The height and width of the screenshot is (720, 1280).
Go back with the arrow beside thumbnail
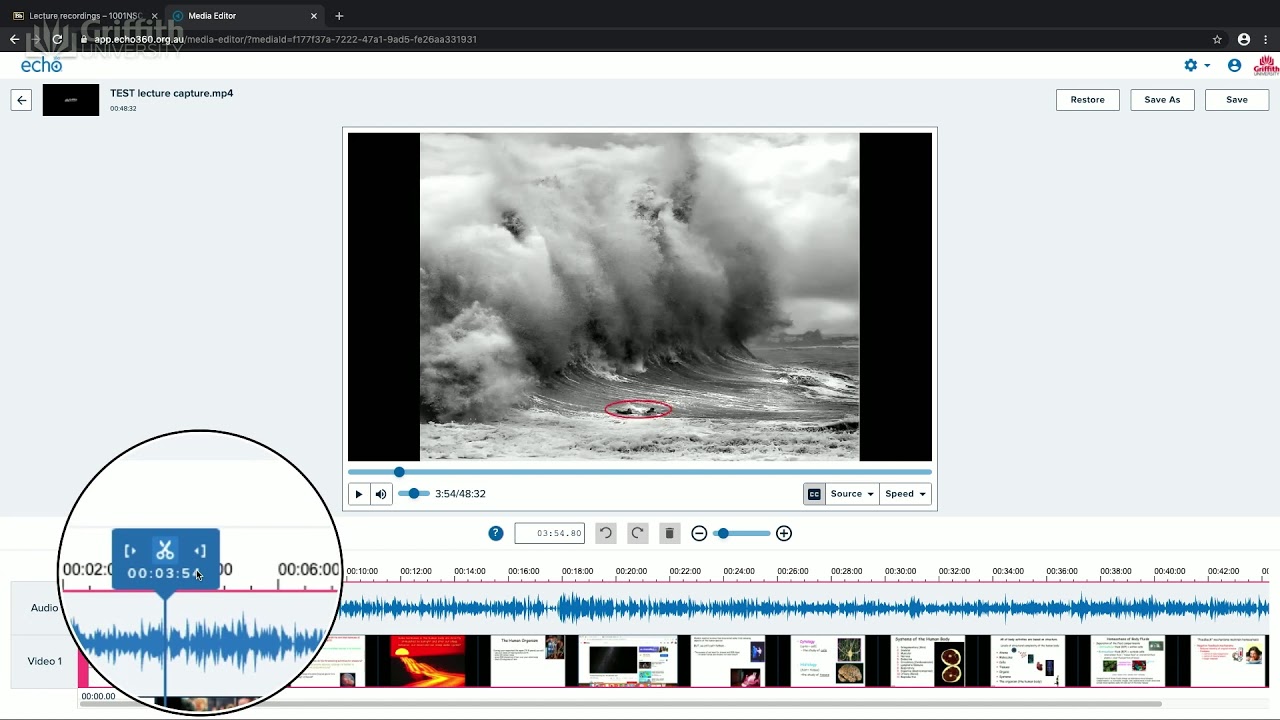pyautogui.click(x=21, y=100)
